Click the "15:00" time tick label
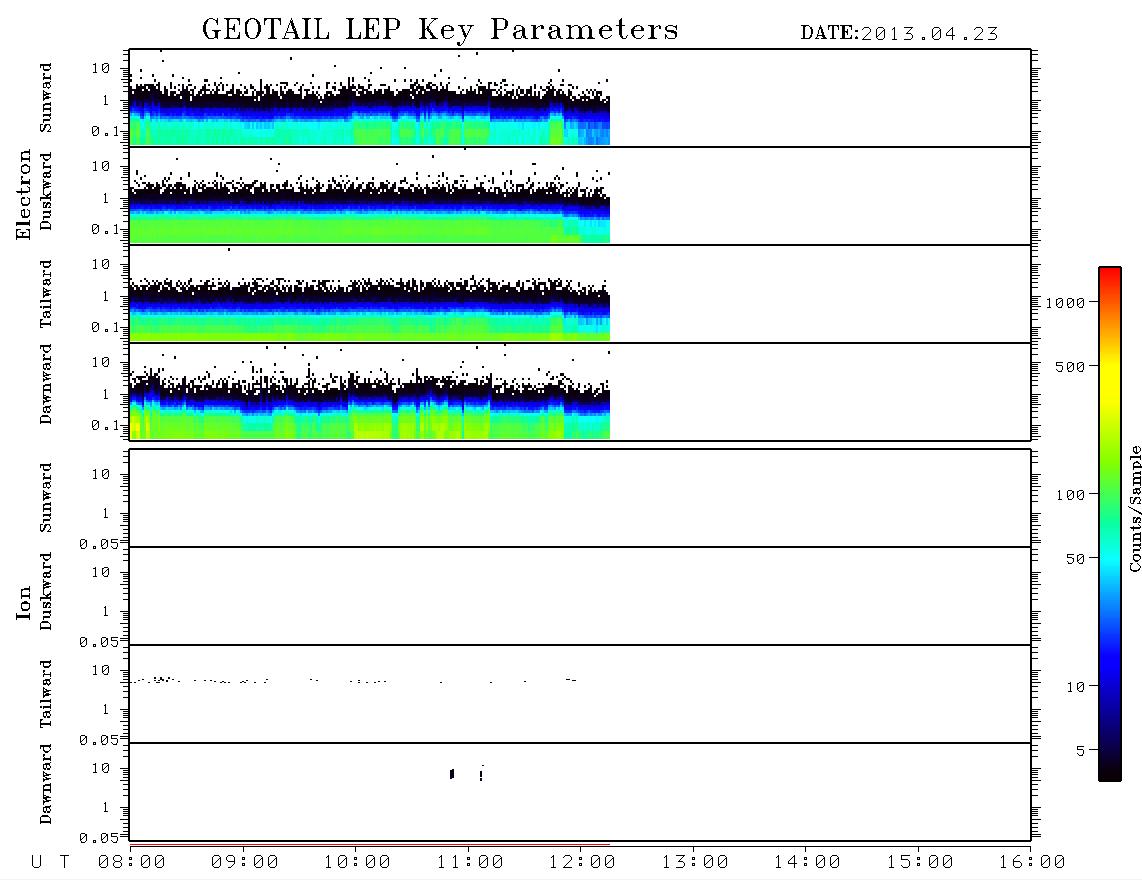This screenshot has width=1142, height=880. [920, 863]
